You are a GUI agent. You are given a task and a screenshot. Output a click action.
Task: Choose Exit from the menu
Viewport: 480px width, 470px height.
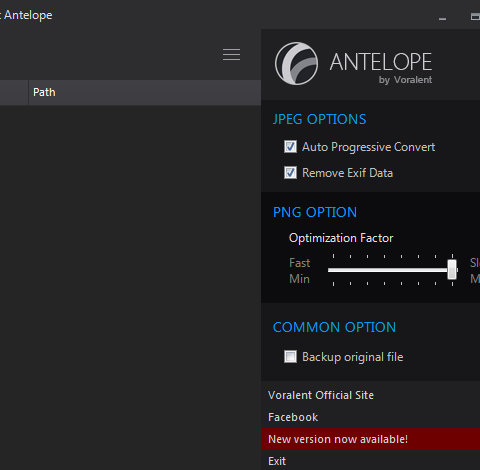277,461
